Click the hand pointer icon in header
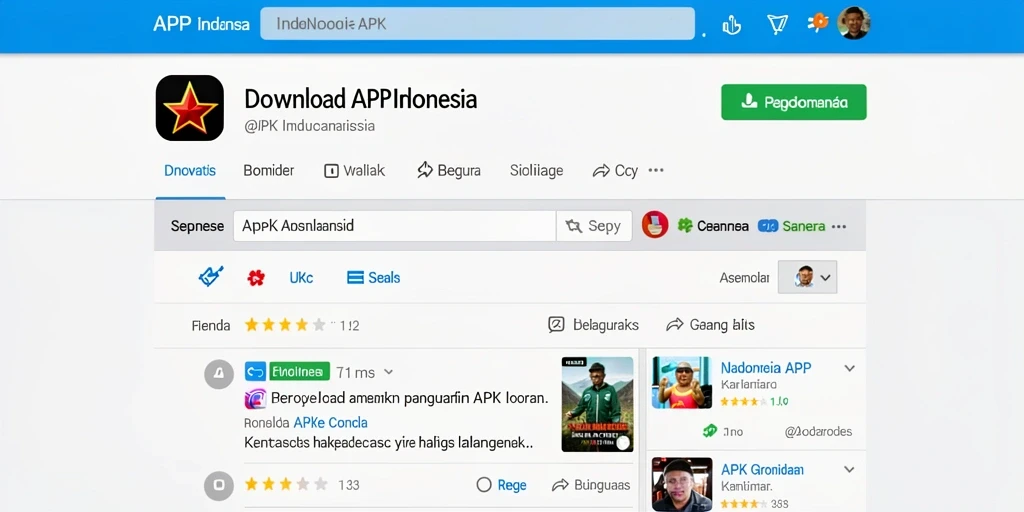Image resolution: width=1024 pixels, height=512 pixels. (x=731, y=25)
